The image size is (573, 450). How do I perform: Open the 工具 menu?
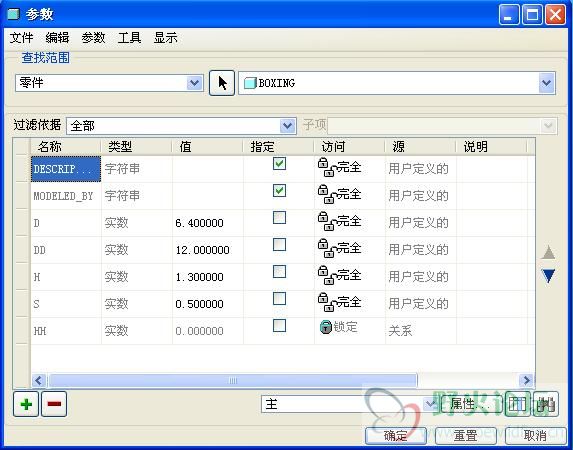click(x=129, y=38)
